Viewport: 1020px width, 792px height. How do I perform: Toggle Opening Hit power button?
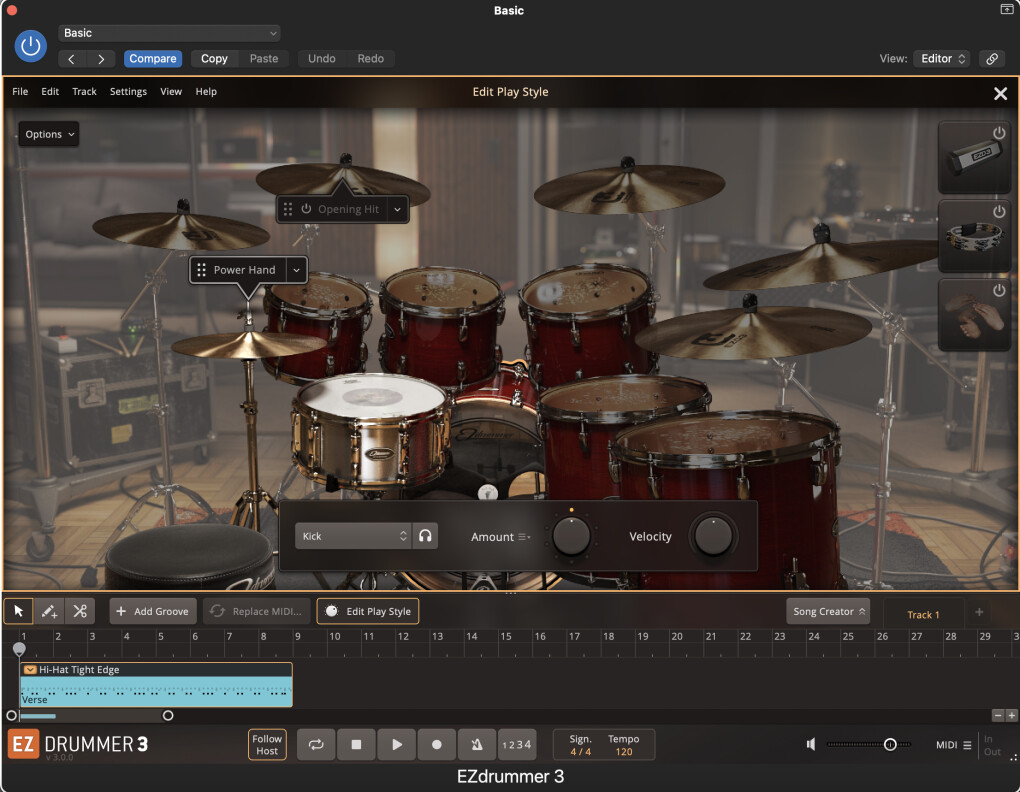[x=306, y=209]
